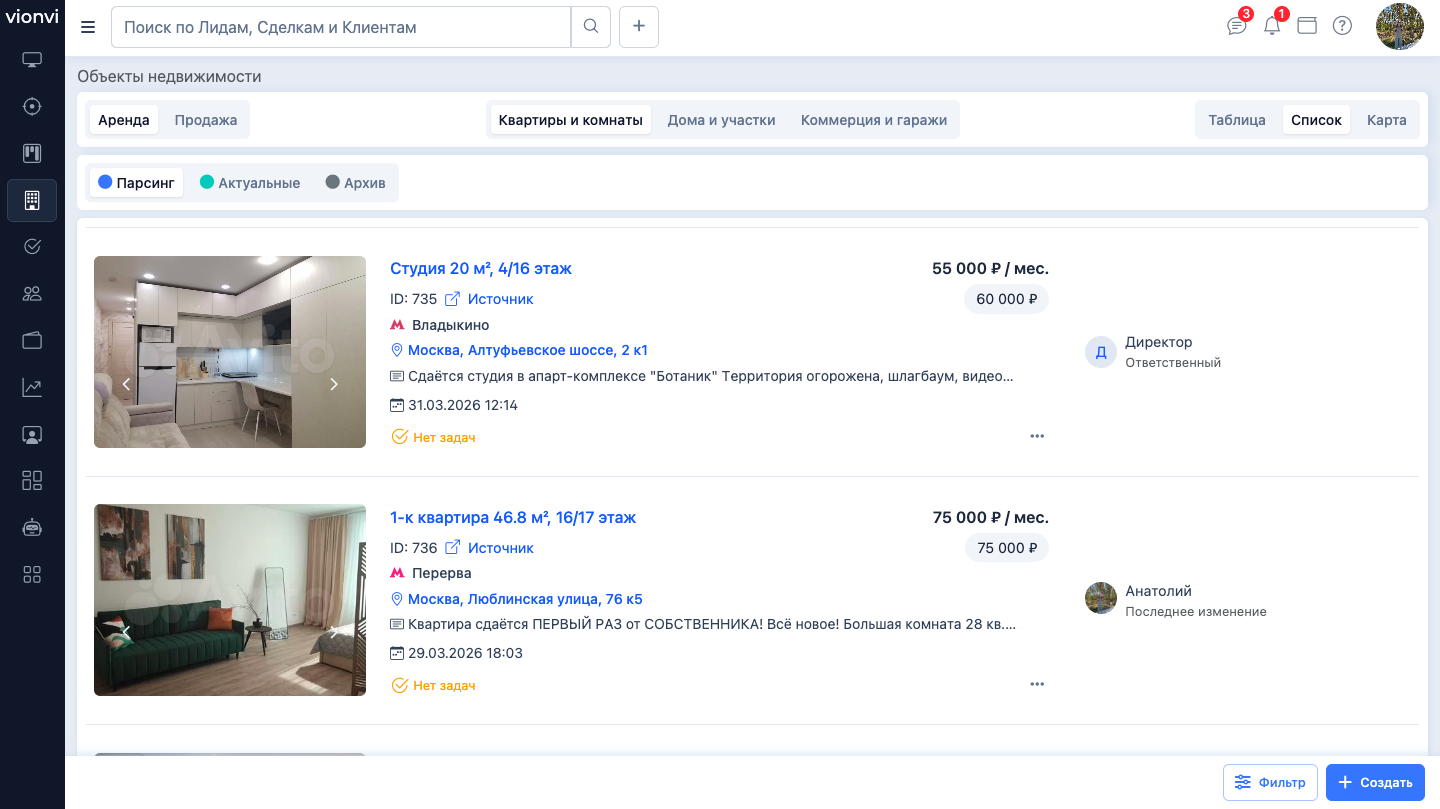Open the three-dots menu for listing 736
The height and width of the screenshot is (809, 1440).
tap(1037, 684)
